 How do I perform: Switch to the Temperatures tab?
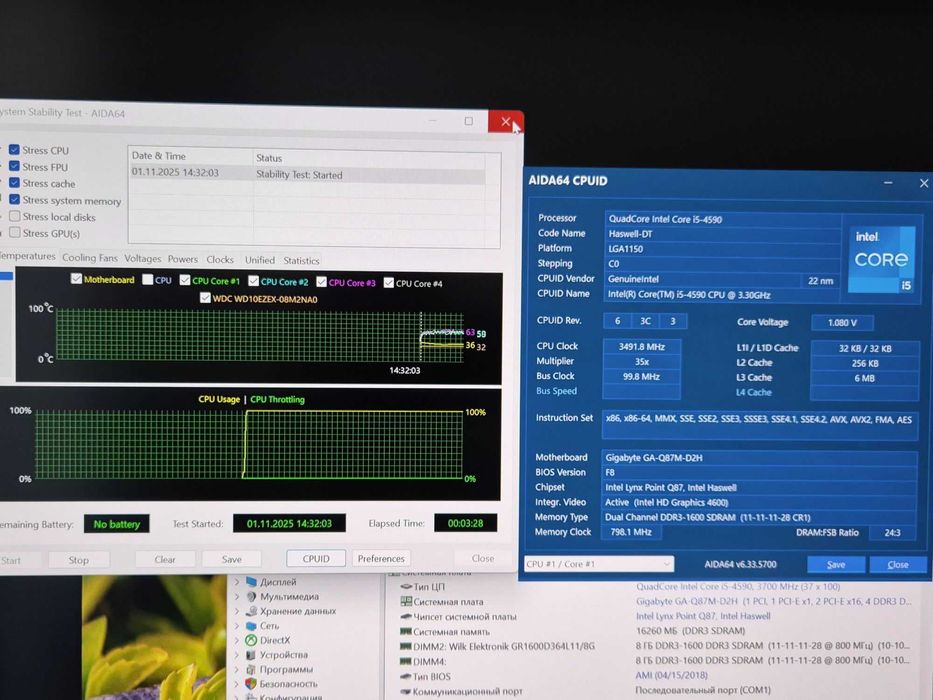[27, 256]
